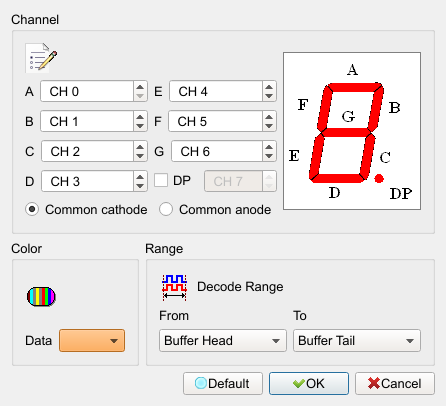Open the To Buffer Tail dropdown
Screen dimensions: 446x406
click(x=357, y=341)
